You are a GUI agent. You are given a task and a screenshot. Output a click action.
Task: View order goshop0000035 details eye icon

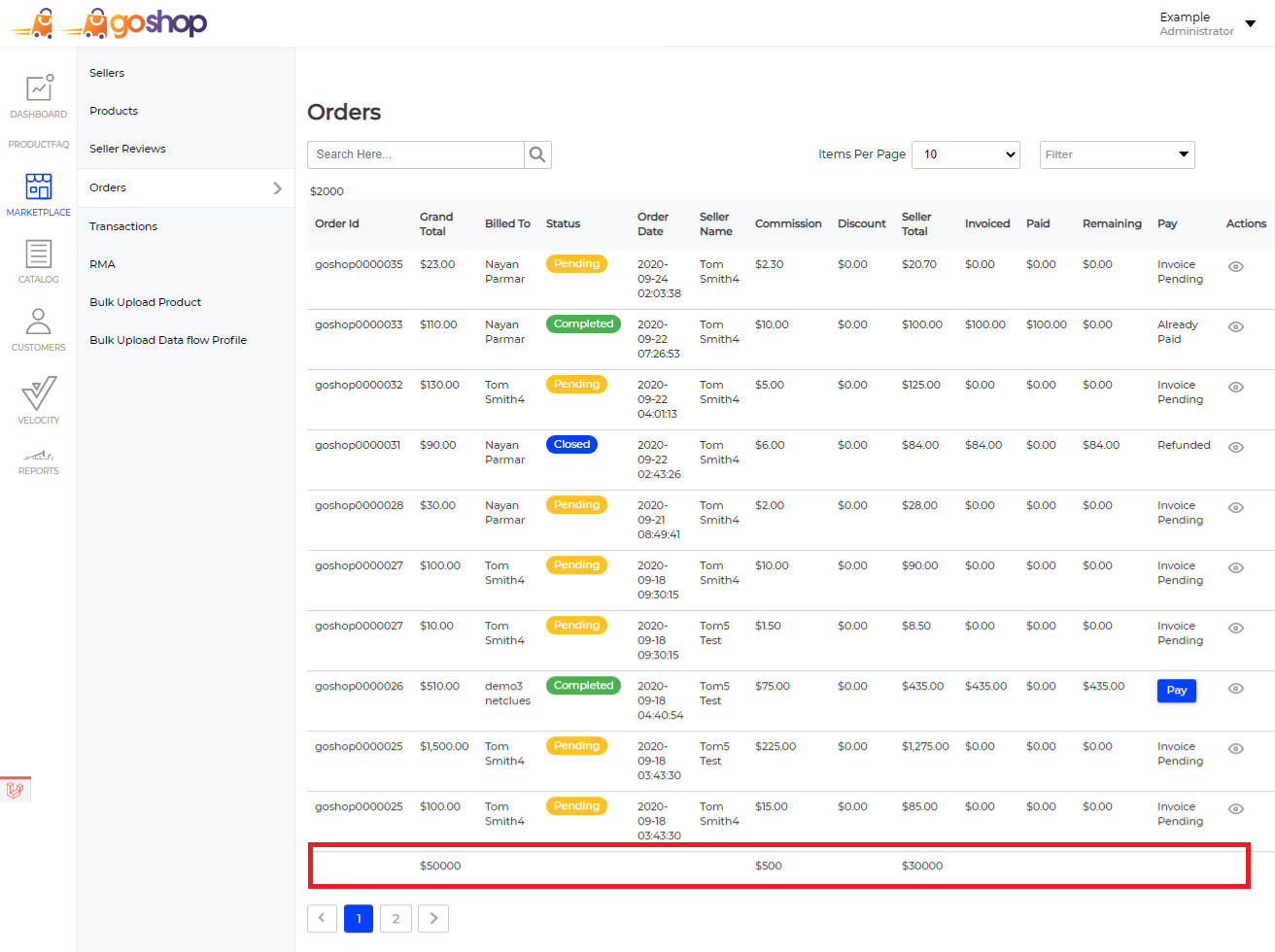(x=1236, y=266)
